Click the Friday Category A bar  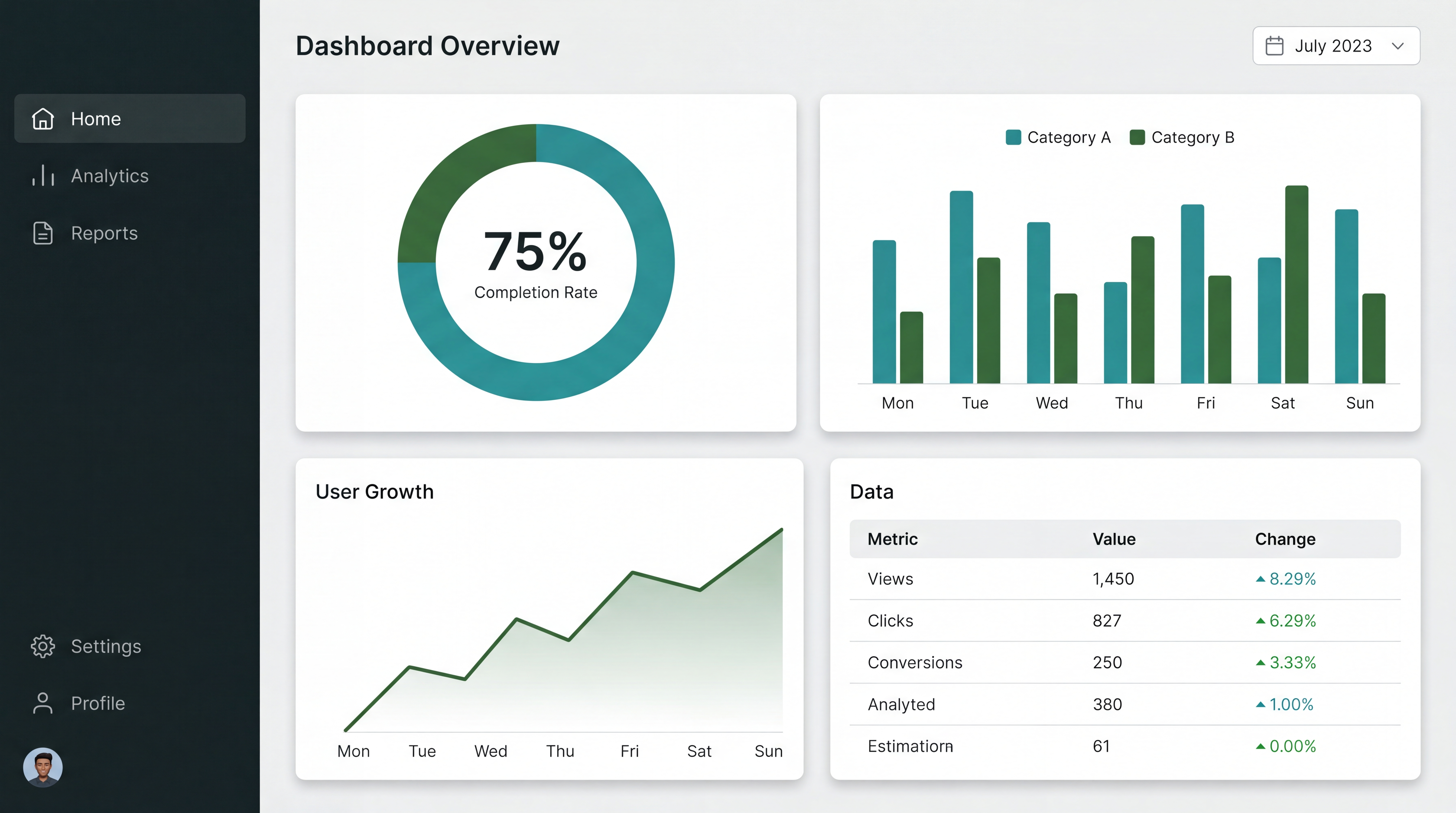[x=1192, y=294]
